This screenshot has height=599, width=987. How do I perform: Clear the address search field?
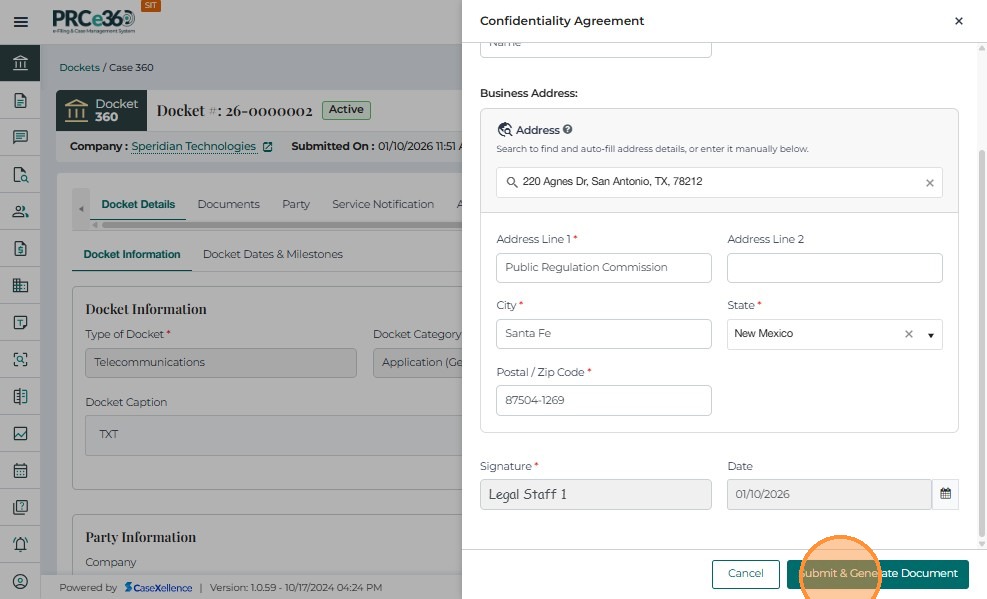point(929,183)
